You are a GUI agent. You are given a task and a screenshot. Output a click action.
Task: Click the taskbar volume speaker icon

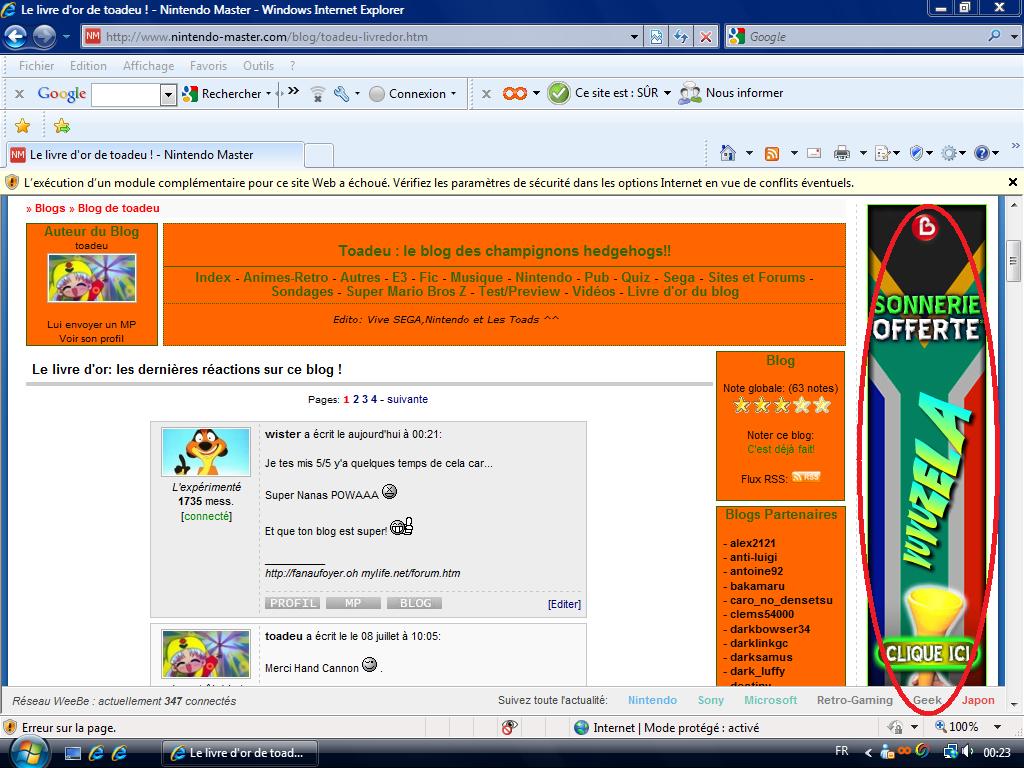(x=968, y=752)
